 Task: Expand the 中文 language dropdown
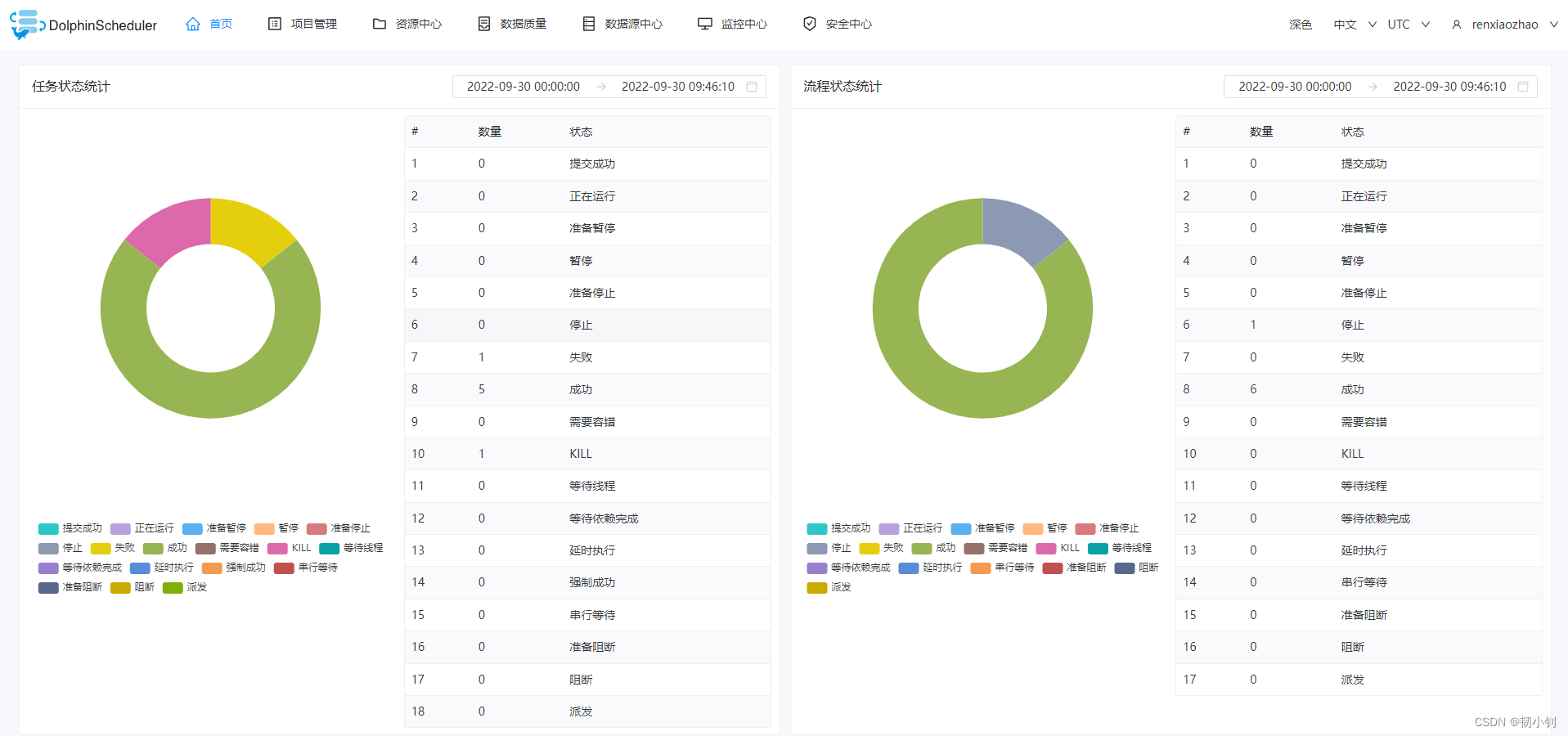[1355, 25]
